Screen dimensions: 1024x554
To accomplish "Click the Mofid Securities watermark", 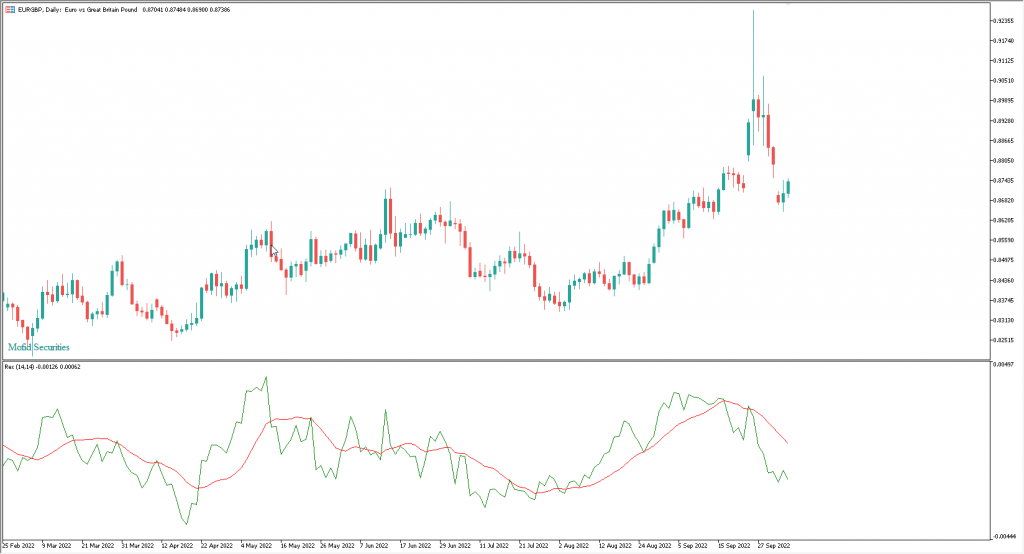I will [39, 347].
